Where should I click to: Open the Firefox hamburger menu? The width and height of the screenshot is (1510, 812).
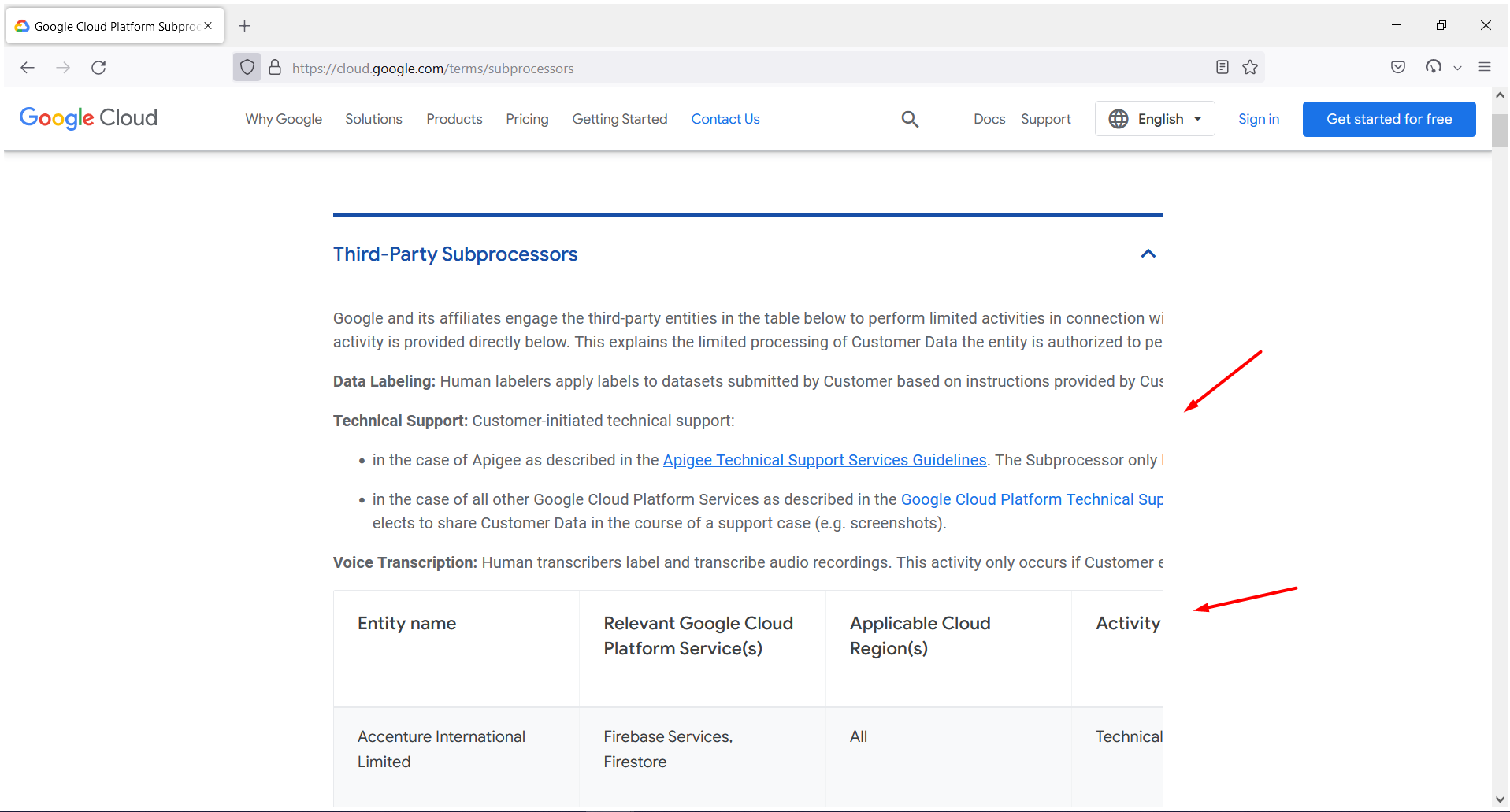pyautogui.click(x=1486, y=67)
